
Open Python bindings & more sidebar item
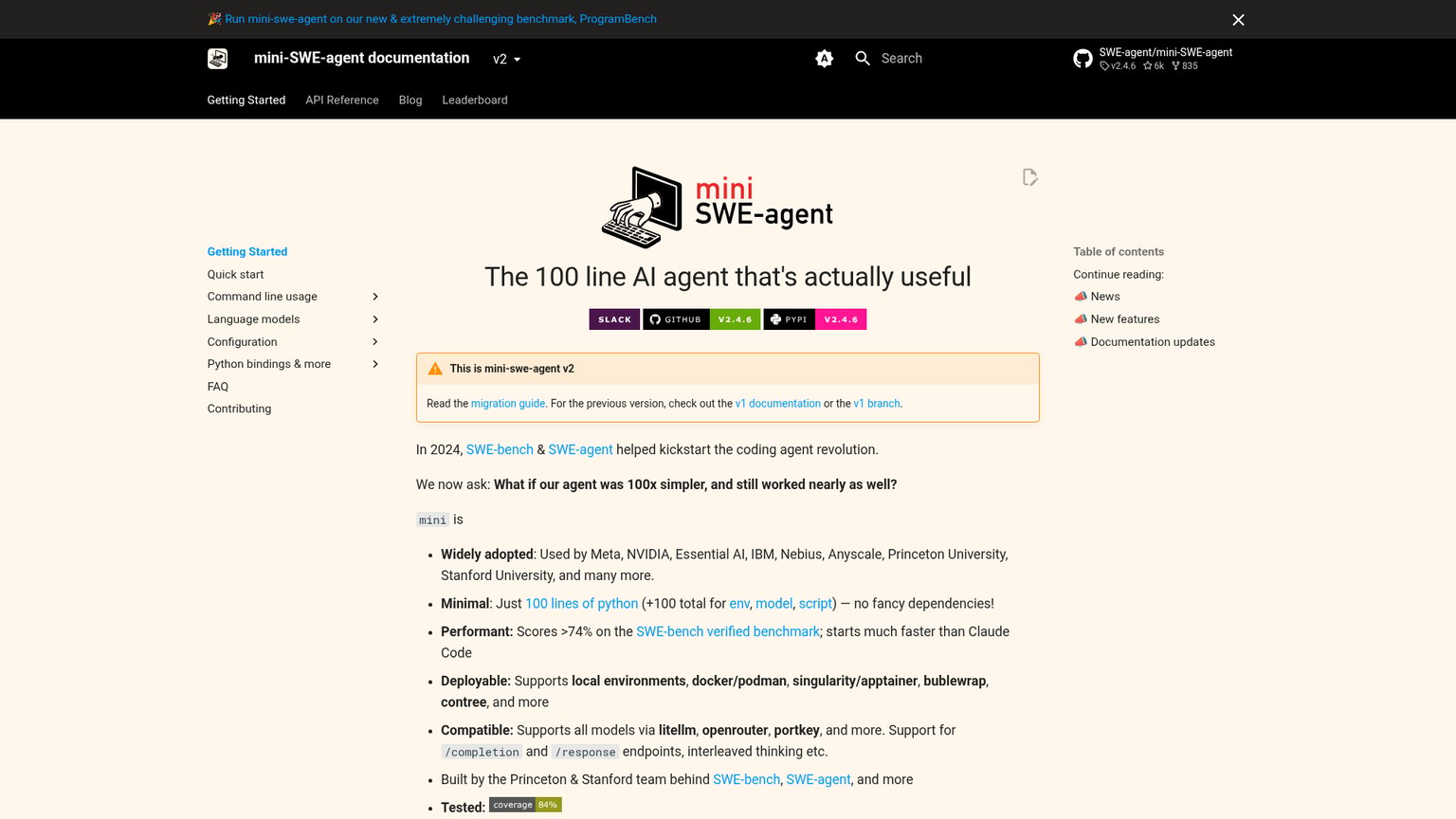(x=269, y=364)
